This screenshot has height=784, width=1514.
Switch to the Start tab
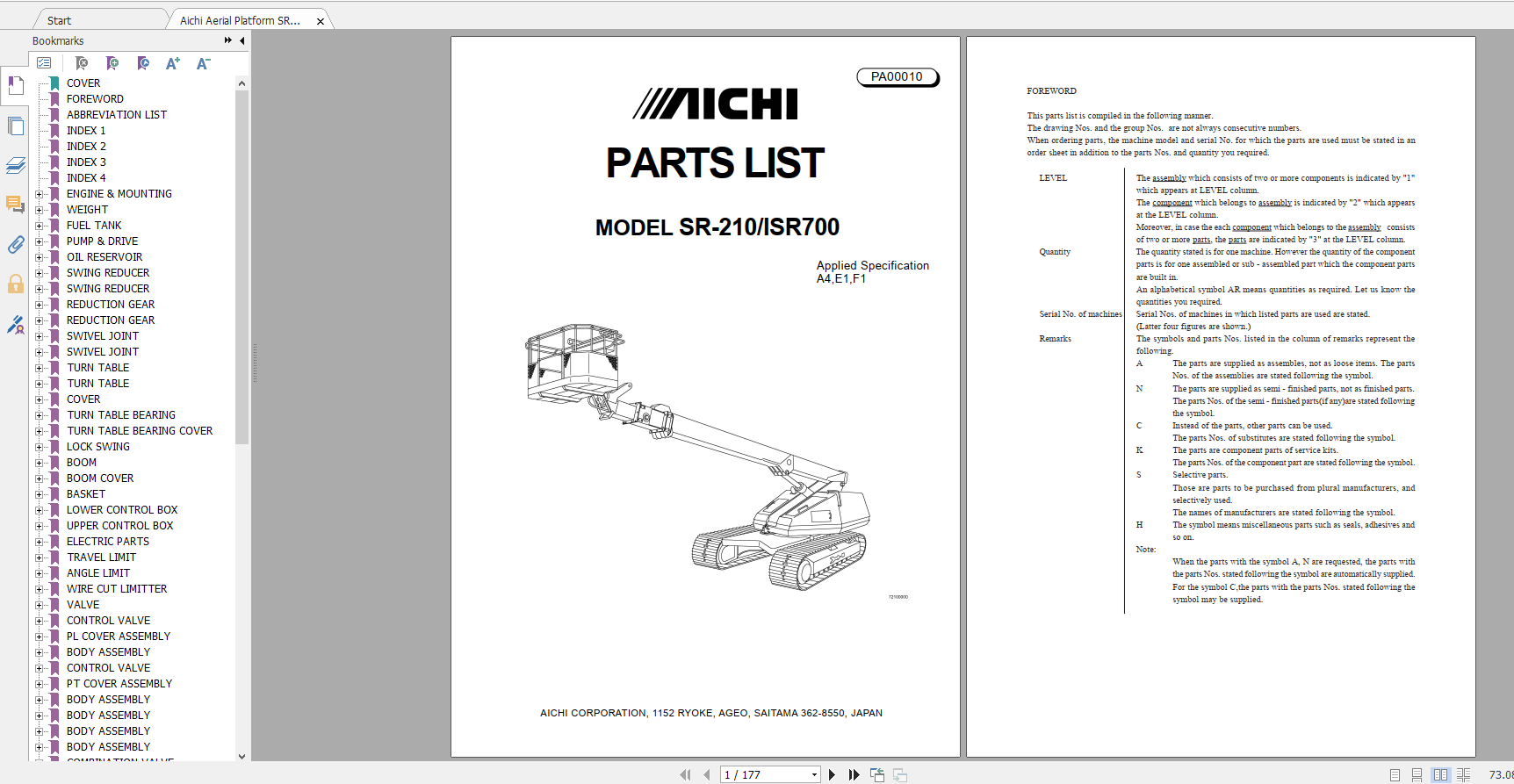(x=60, y=20)
